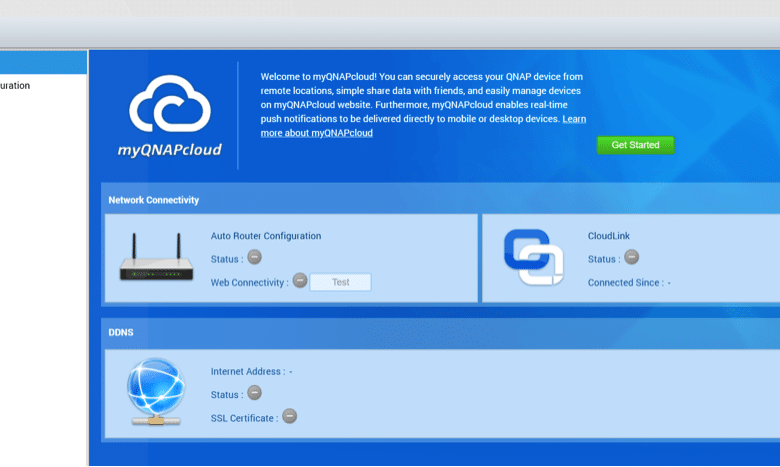780x467 pixels.
Task: Click the SSL Certificate status indicator
Action: (x=290, y=416)
